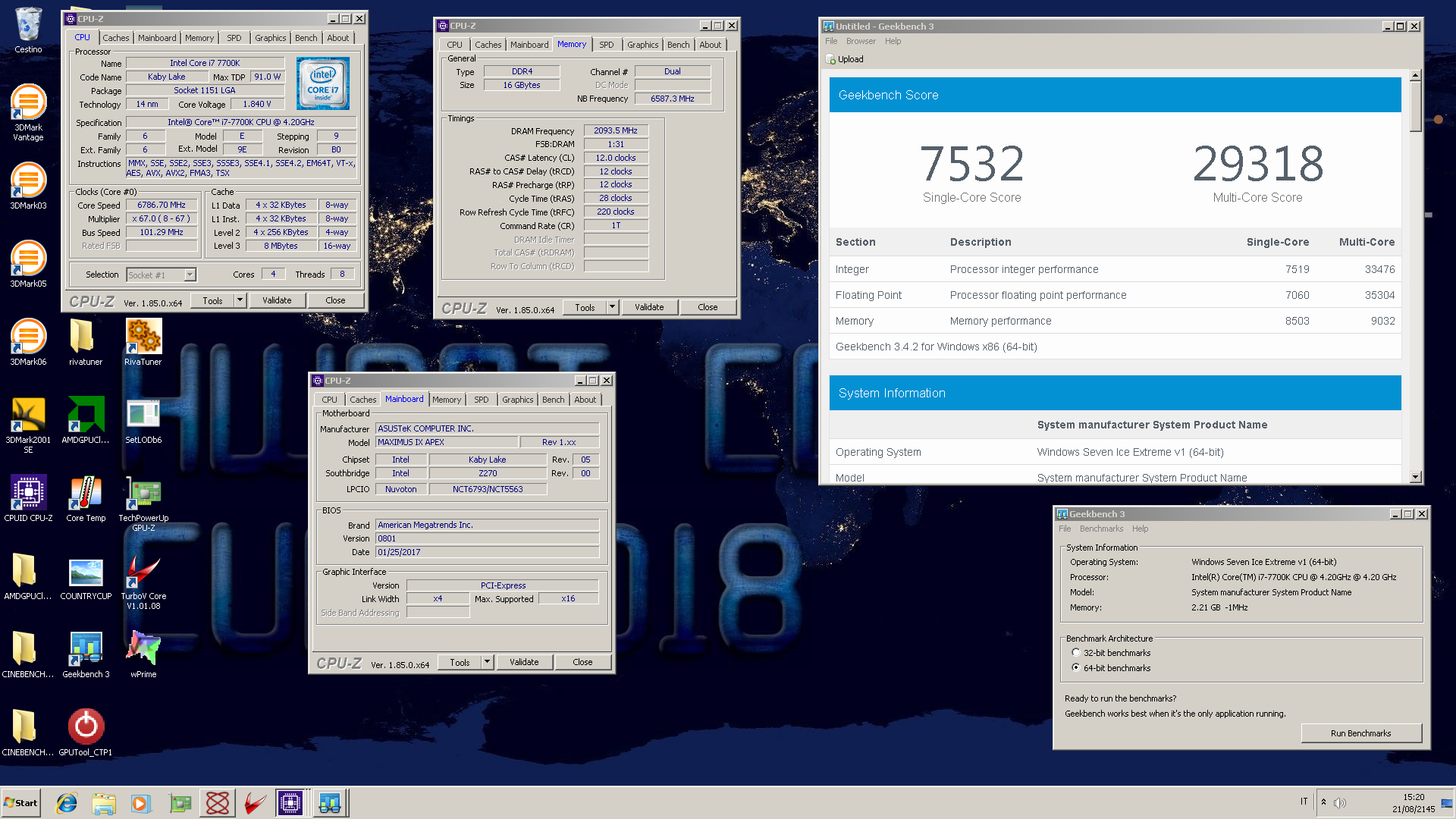Click Upload in Geekbench results toolbar

pyautogui.click(x=844, y=59)
